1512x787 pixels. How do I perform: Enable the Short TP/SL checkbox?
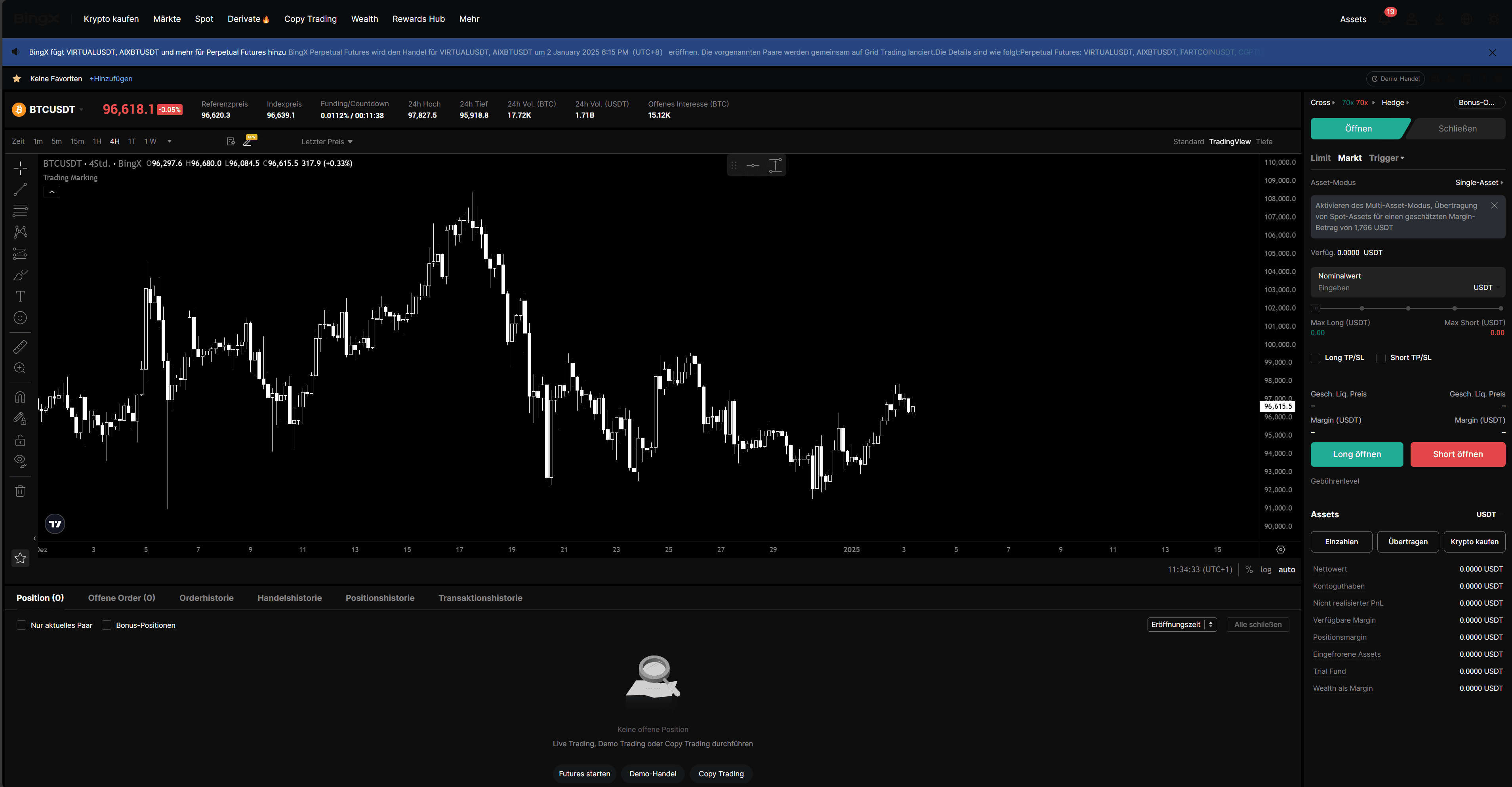1381,358
